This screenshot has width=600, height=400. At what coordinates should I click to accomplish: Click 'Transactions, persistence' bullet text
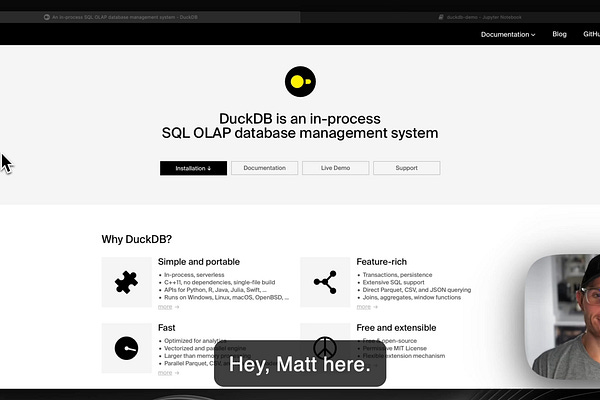[397, 275]
